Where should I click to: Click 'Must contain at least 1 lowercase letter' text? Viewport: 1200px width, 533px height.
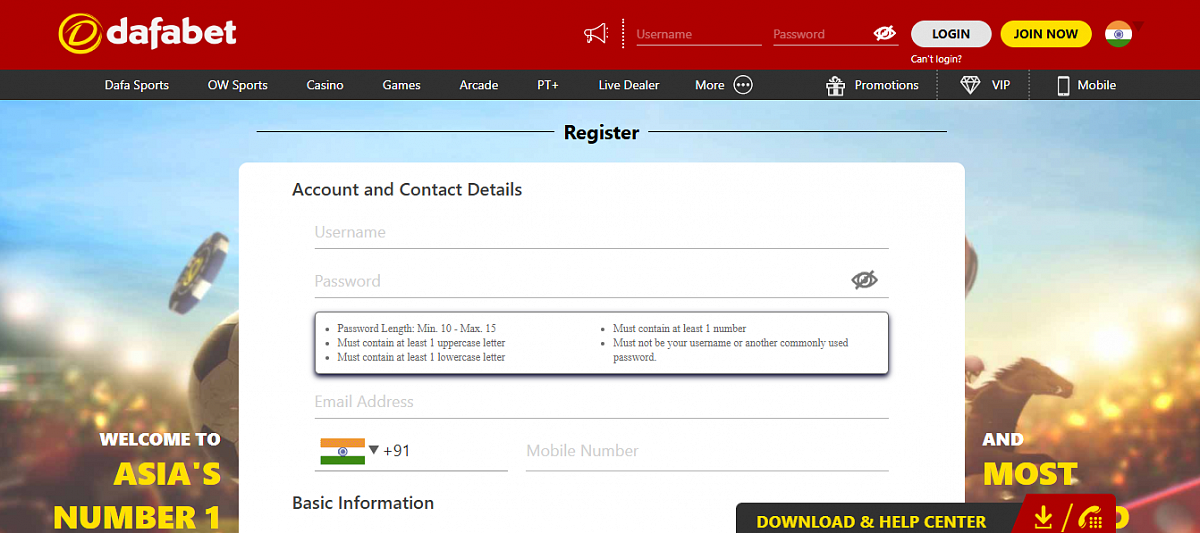click(x=421, y=357)
